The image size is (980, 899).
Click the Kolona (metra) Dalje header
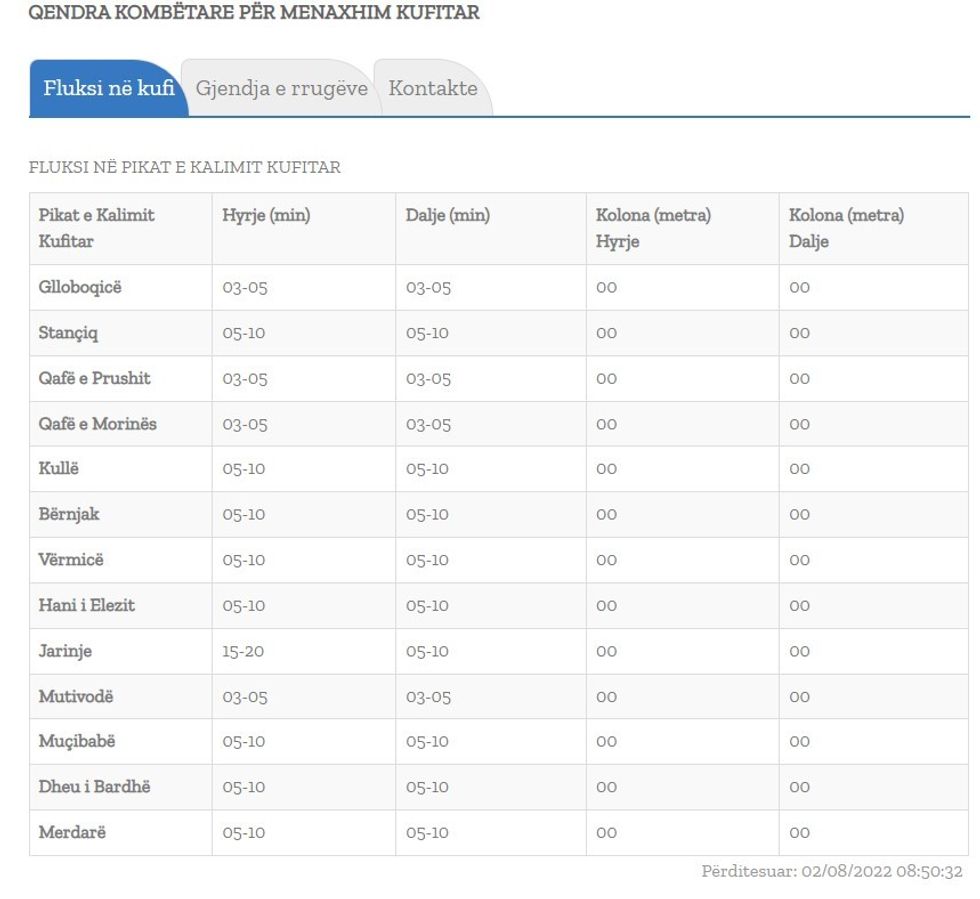pos(846,228)
